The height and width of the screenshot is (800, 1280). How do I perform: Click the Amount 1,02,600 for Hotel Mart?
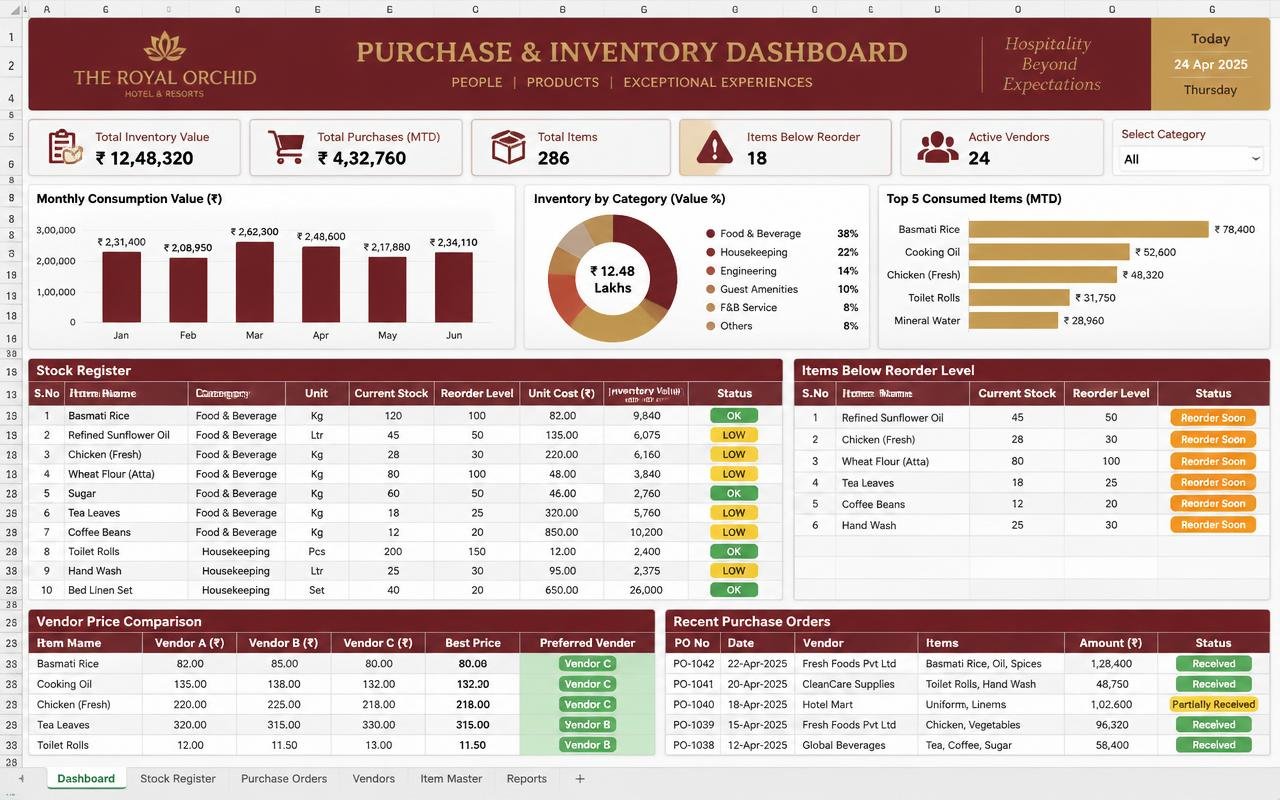[x=1112, y=704]
